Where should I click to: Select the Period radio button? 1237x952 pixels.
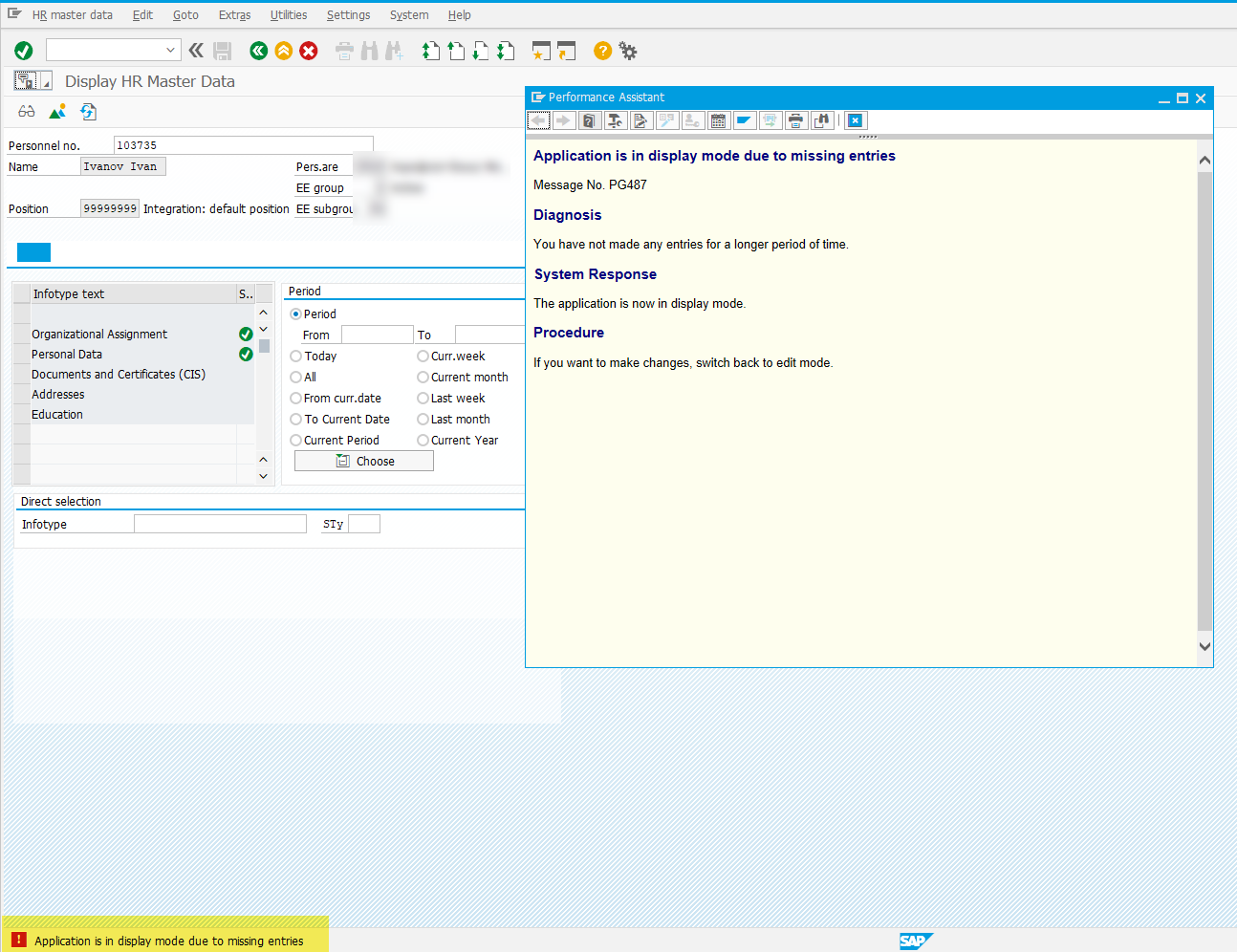coord(295,314)
